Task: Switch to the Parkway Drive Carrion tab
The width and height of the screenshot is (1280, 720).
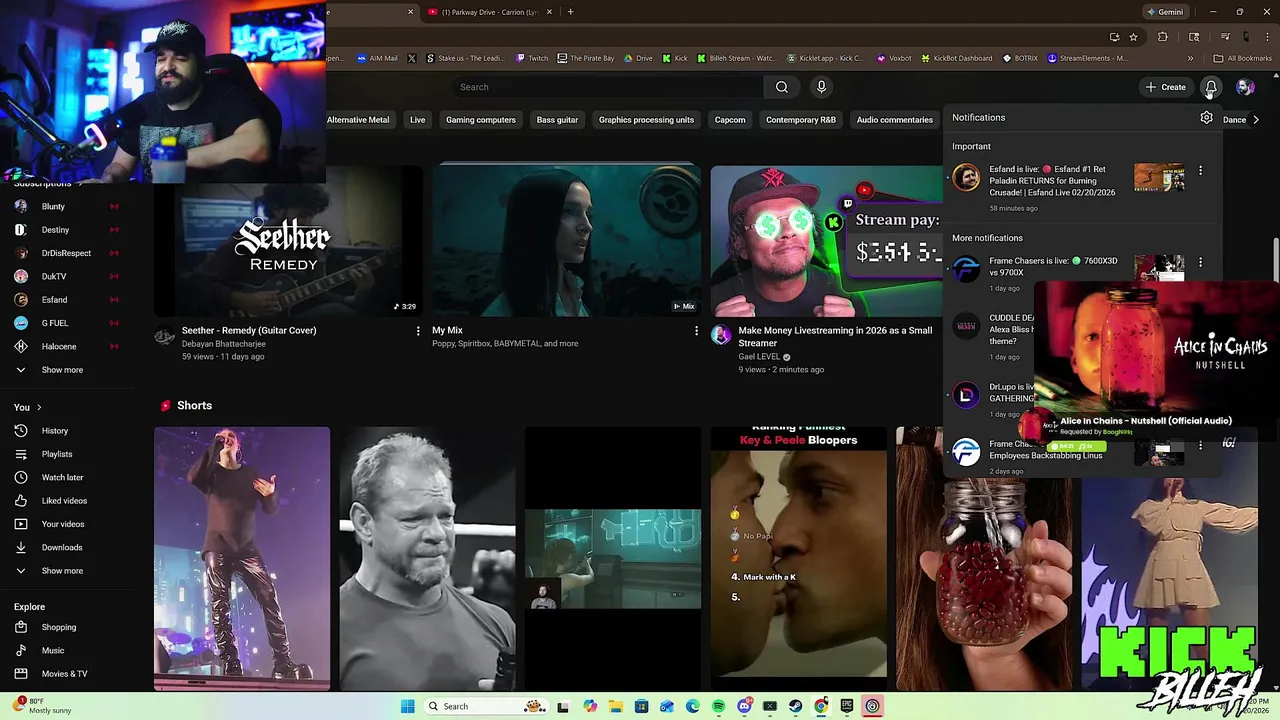Action: tap(489, 12)
